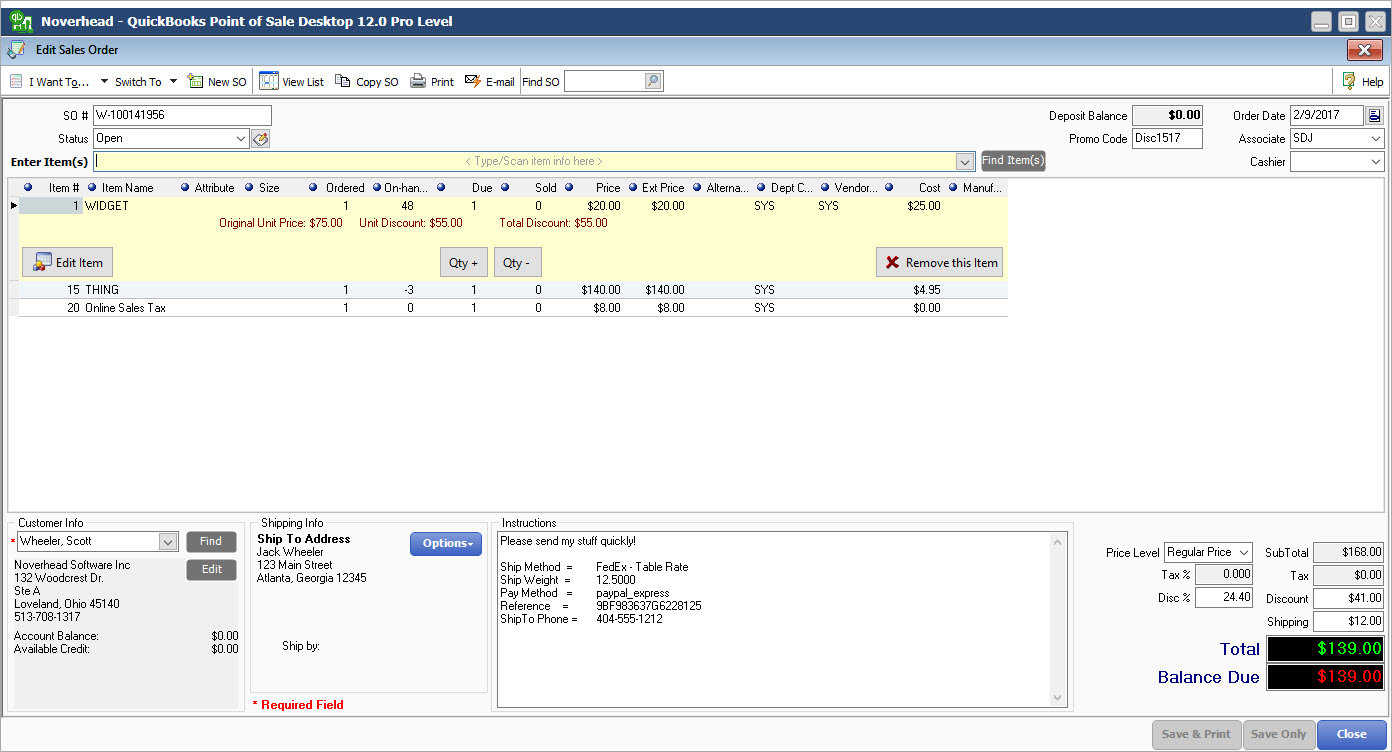Select the WIDGET item row

pos(513,206)
